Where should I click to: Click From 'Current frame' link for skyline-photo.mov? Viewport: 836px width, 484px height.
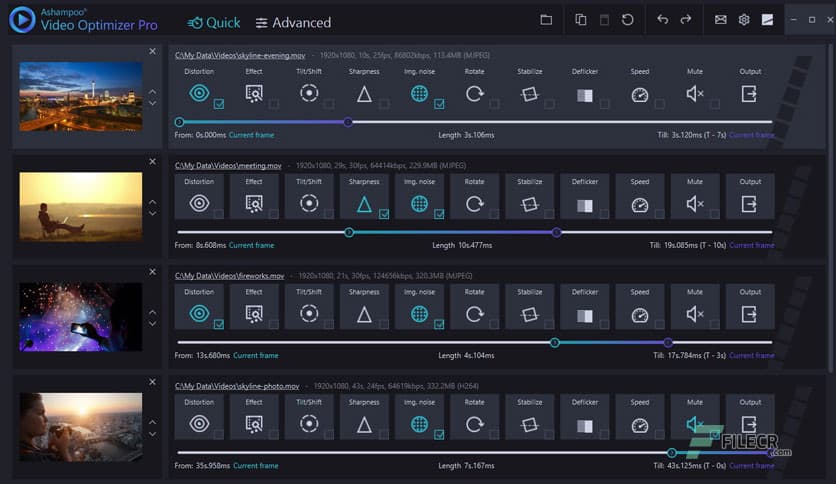tap(256, 466)
